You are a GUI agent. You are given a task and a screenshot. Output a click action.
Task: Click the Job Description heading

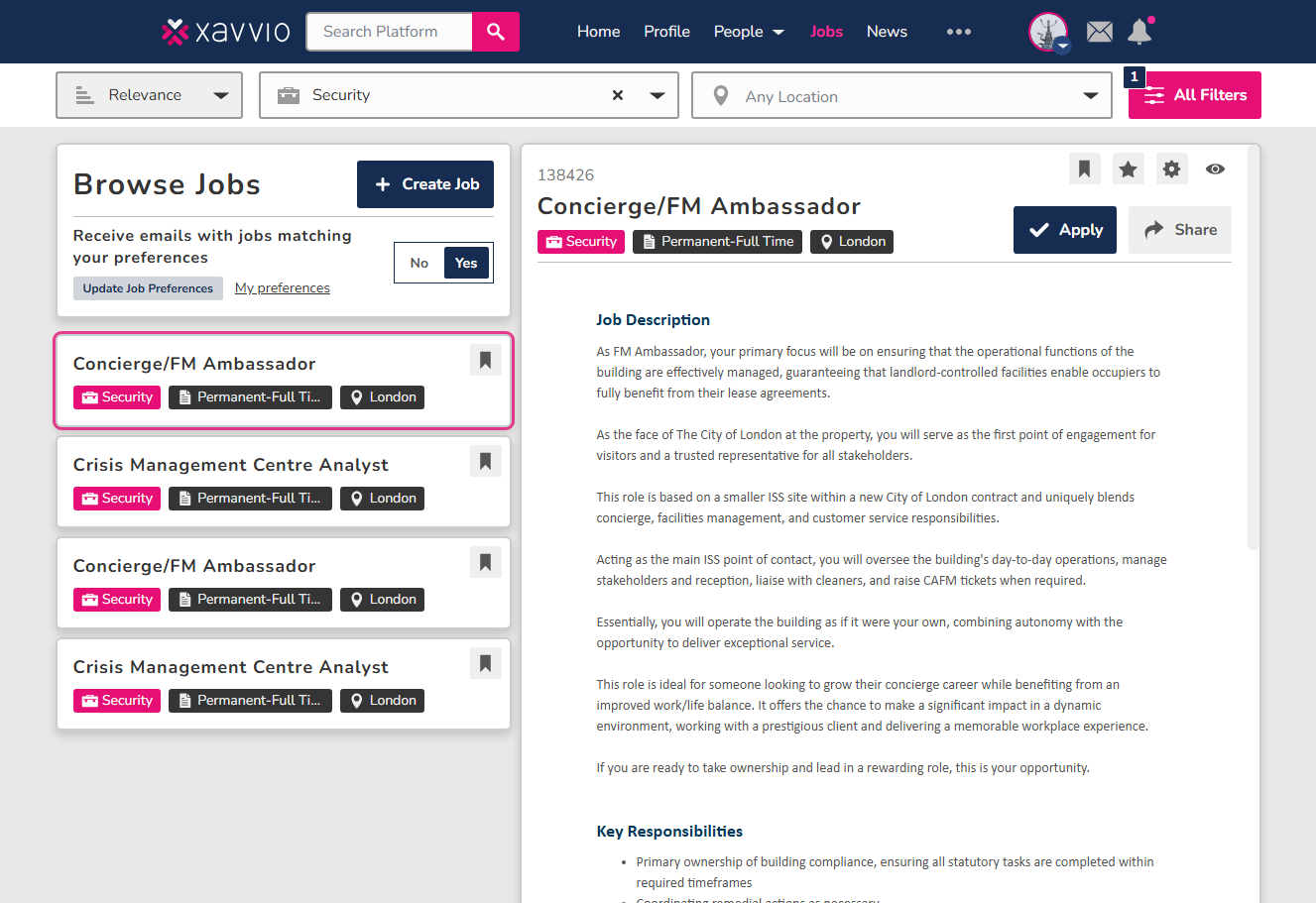[x=654, y=320]
